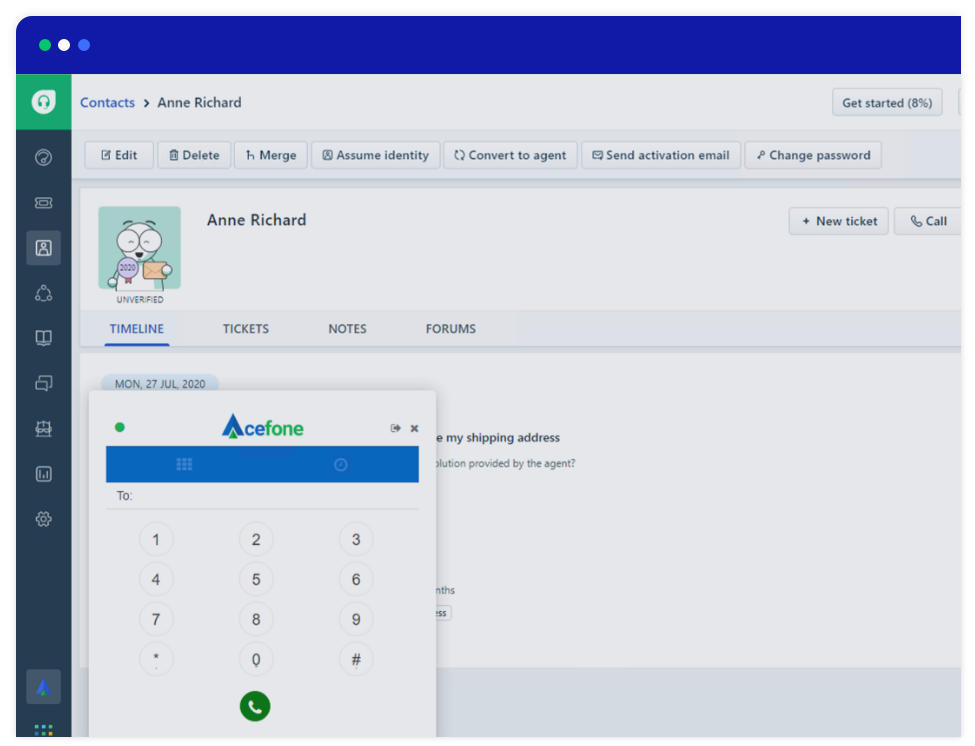Click the Acefone pop-out icon
Viewport: 975px width, 746px height.
coord(395,428)
